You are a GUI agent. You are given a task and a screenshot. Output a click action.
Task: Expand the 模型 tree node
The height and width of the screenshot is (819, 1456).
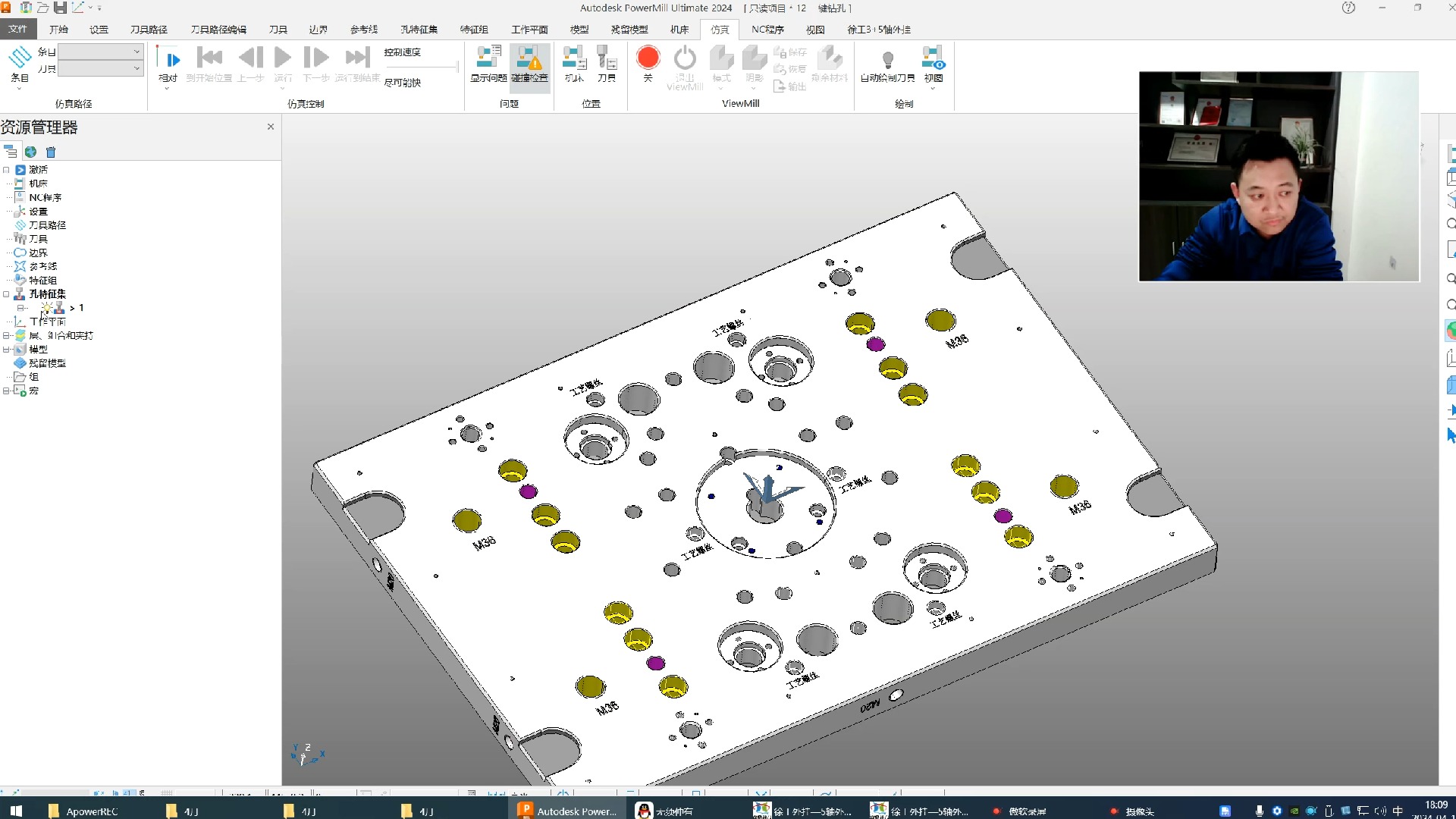(x=6, y=350)
